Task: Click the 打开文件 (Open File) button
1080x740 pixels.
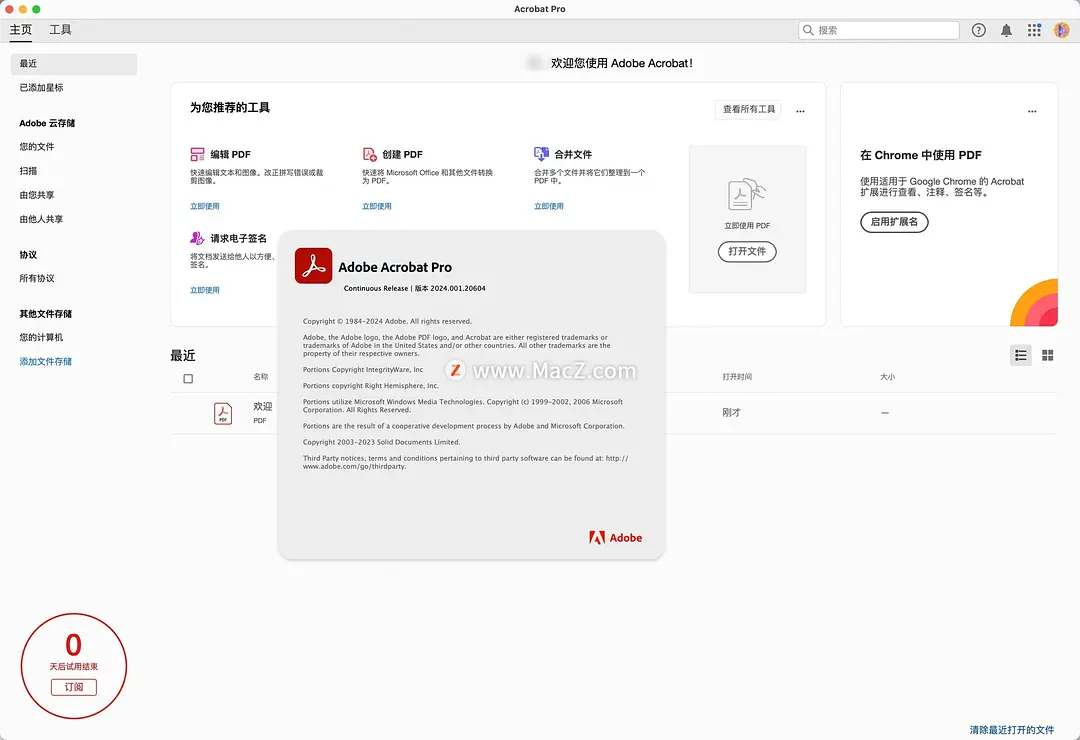Action: click(x=747, y=251)
